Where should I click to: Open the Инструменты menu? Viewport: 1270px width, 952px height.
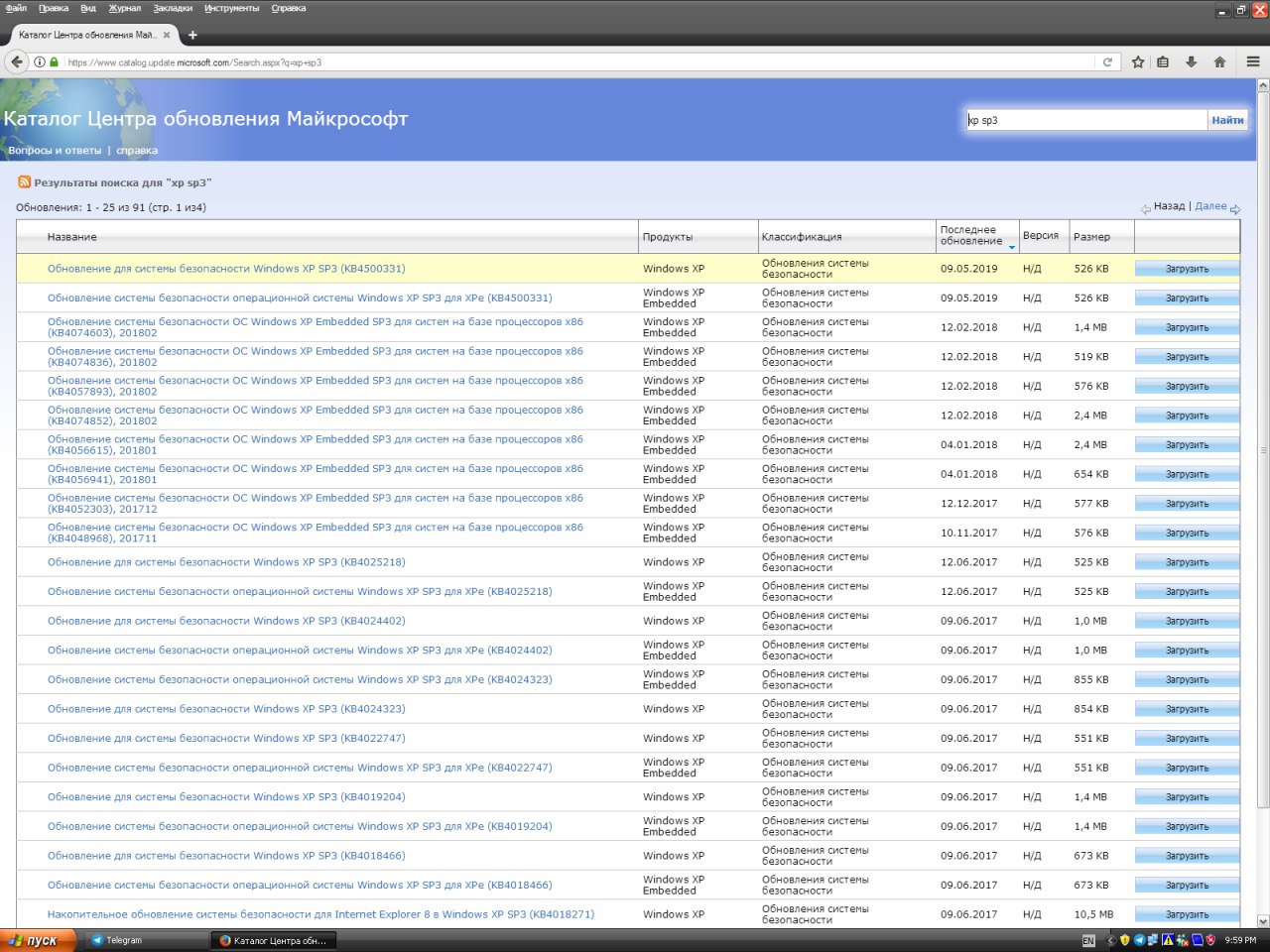232,8
